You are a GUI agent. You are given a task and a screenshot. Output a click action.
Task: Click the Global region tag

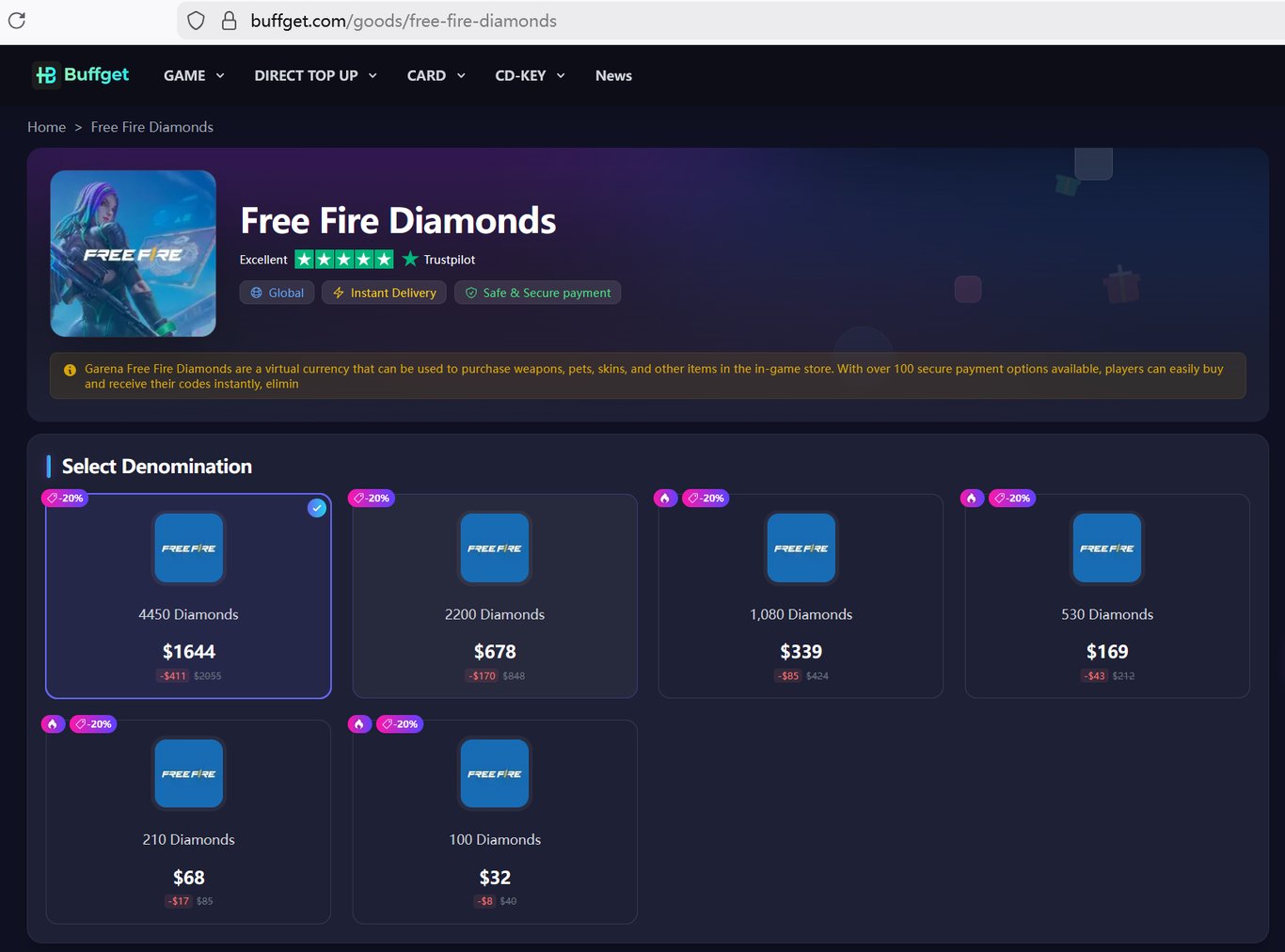click(277, 293)
